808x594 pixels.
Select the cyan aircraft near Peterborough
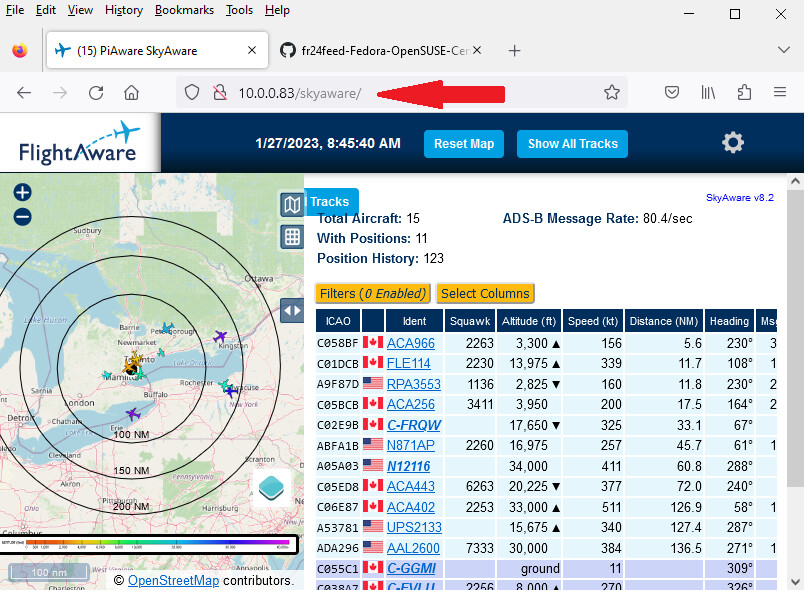coord(167,328)
